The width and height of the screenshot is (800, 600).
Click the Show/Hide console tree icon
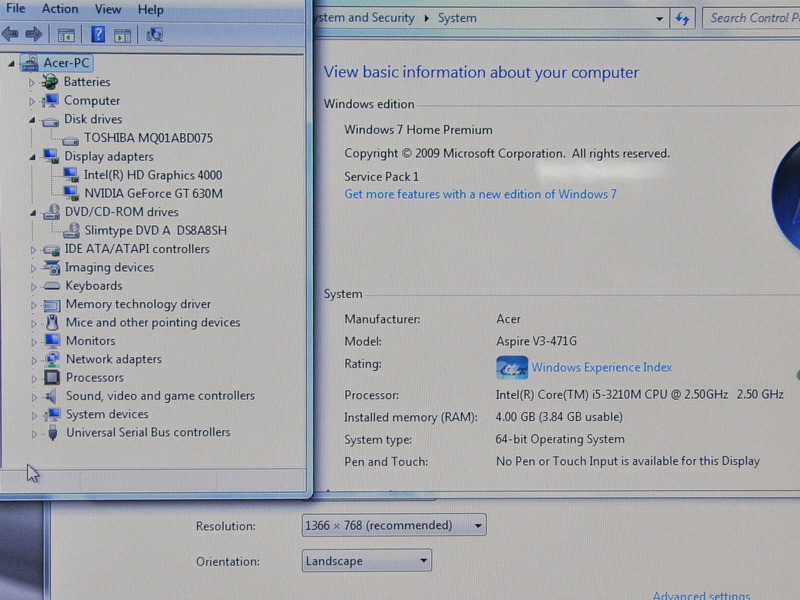coord(66,35)
